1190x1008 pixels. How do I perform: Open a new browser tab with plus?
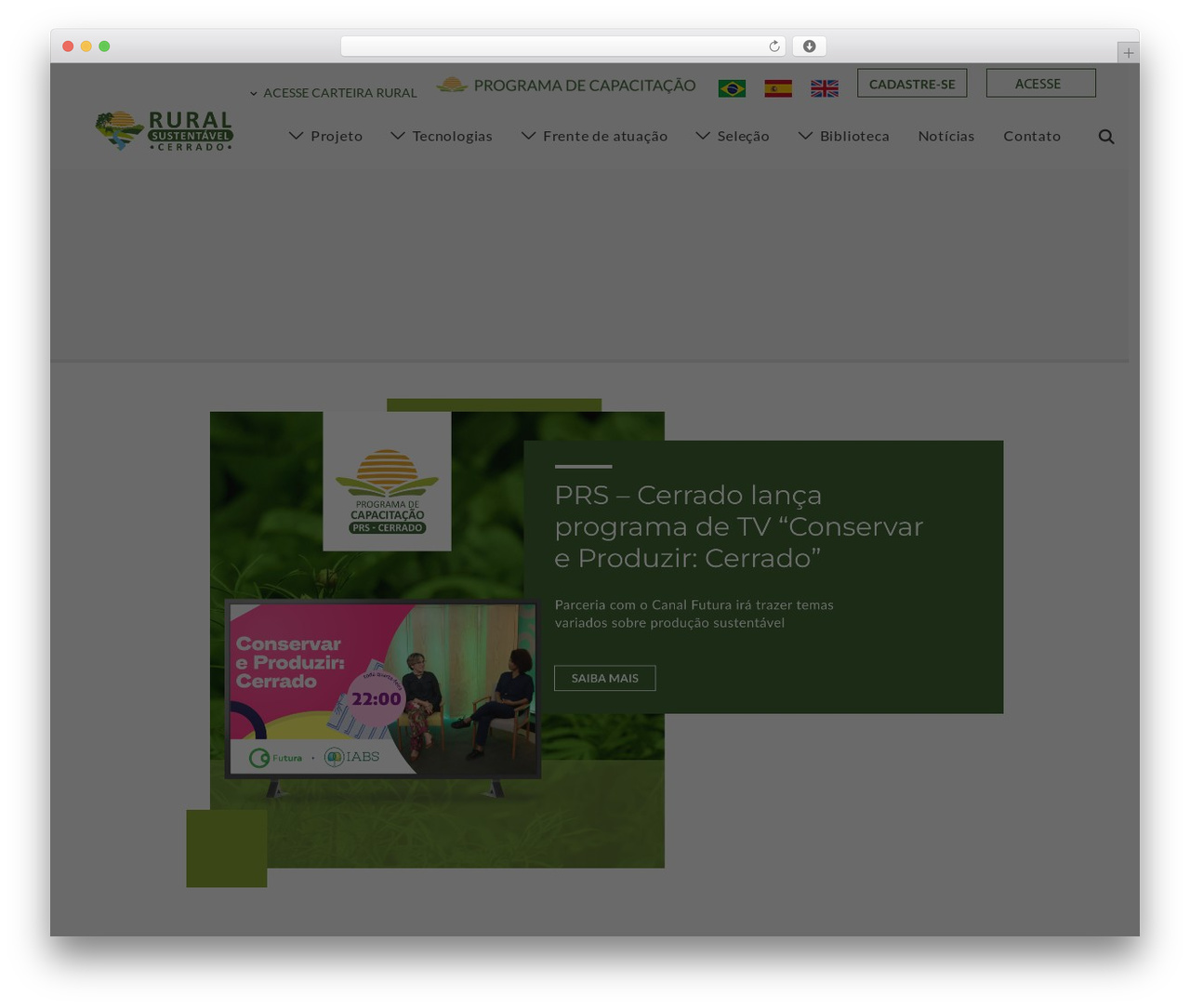coord(1128,53)
